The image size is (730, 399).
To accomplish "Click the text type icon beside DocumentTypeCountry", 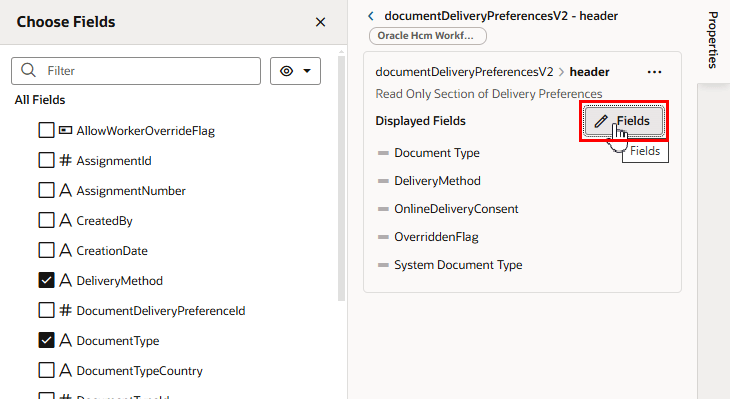I will tap(66, 370).
